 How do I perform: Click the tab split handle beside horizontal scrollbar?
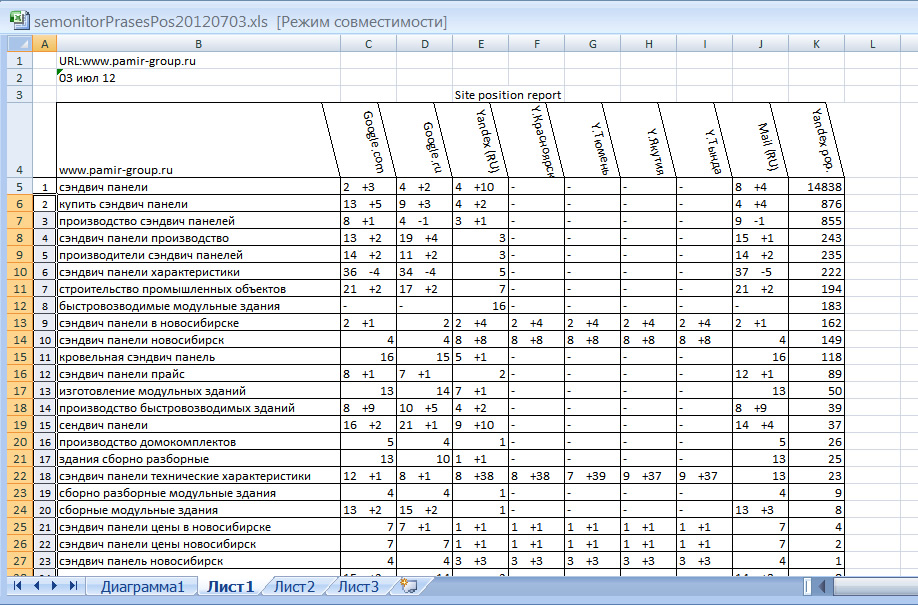point(807,586)
